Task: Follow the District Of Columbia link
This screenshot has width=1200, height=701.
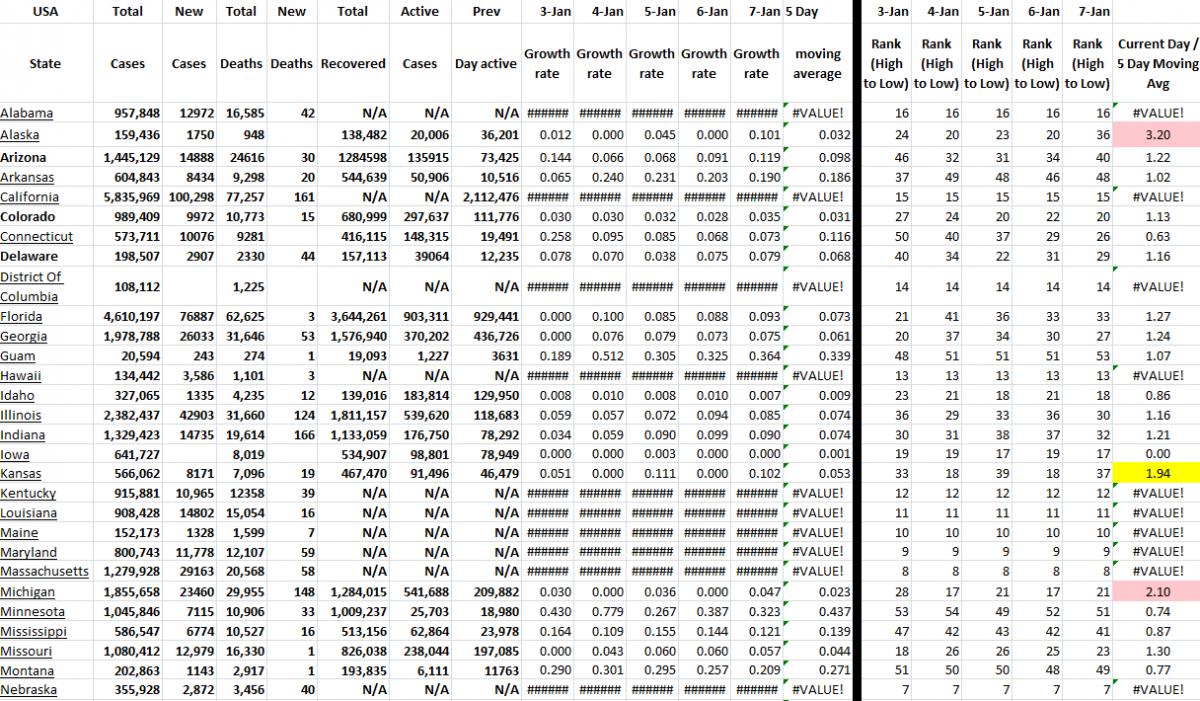Action: 31,286
